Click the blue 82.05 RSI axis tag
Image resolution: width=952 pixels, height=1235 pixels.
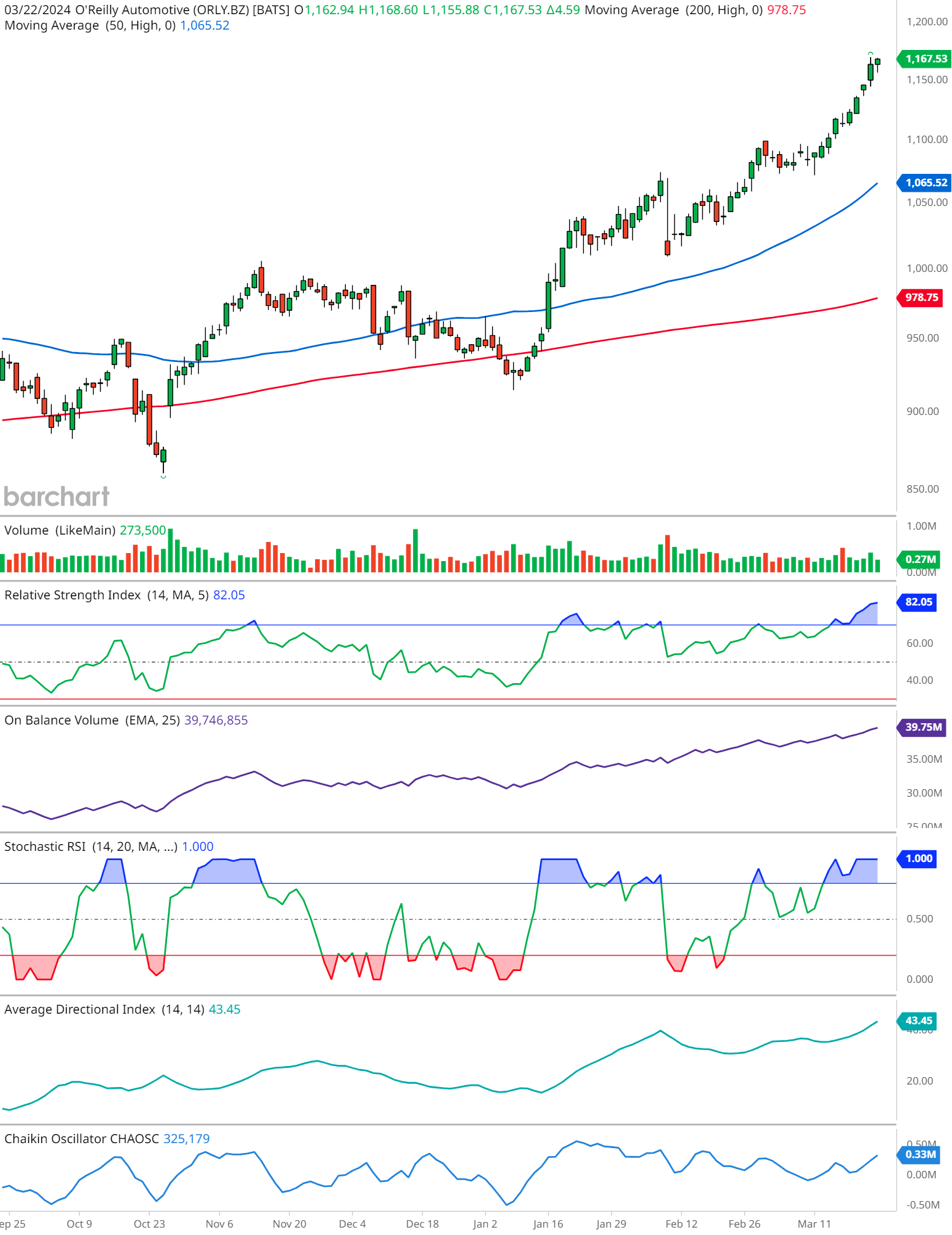click(x=917, y=602)
